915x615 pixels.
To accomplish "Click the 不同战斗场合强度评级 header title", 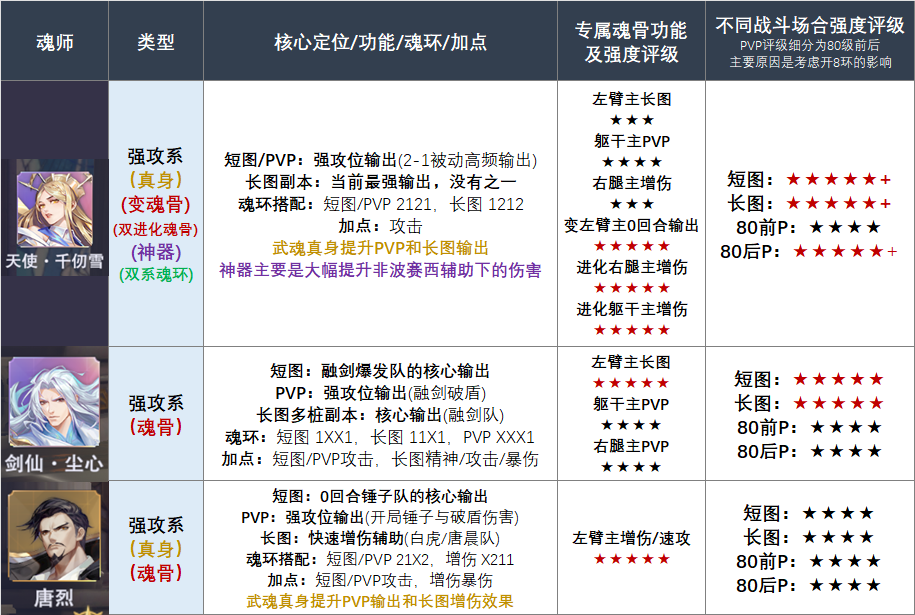I will click(810, 27).
